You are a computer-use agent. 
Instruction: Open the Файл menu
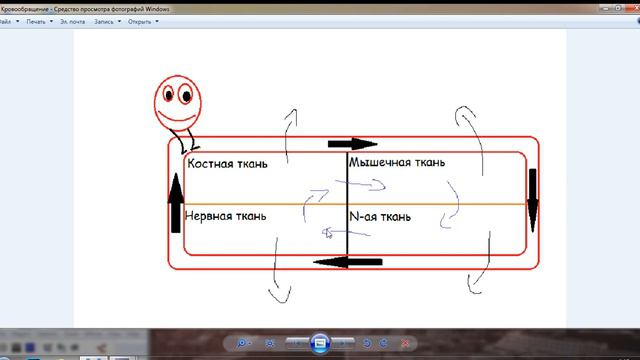[9, 22]
